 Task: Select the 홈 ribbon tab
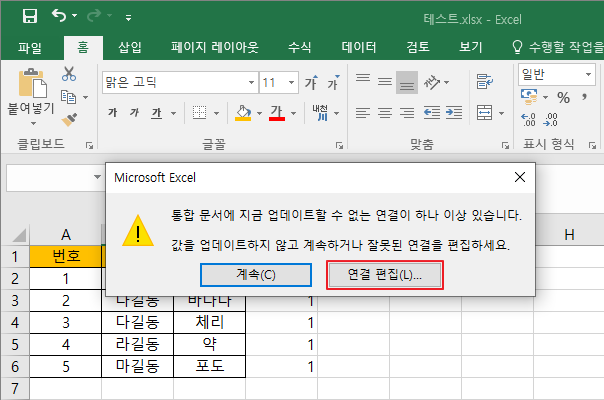point(83,47)
